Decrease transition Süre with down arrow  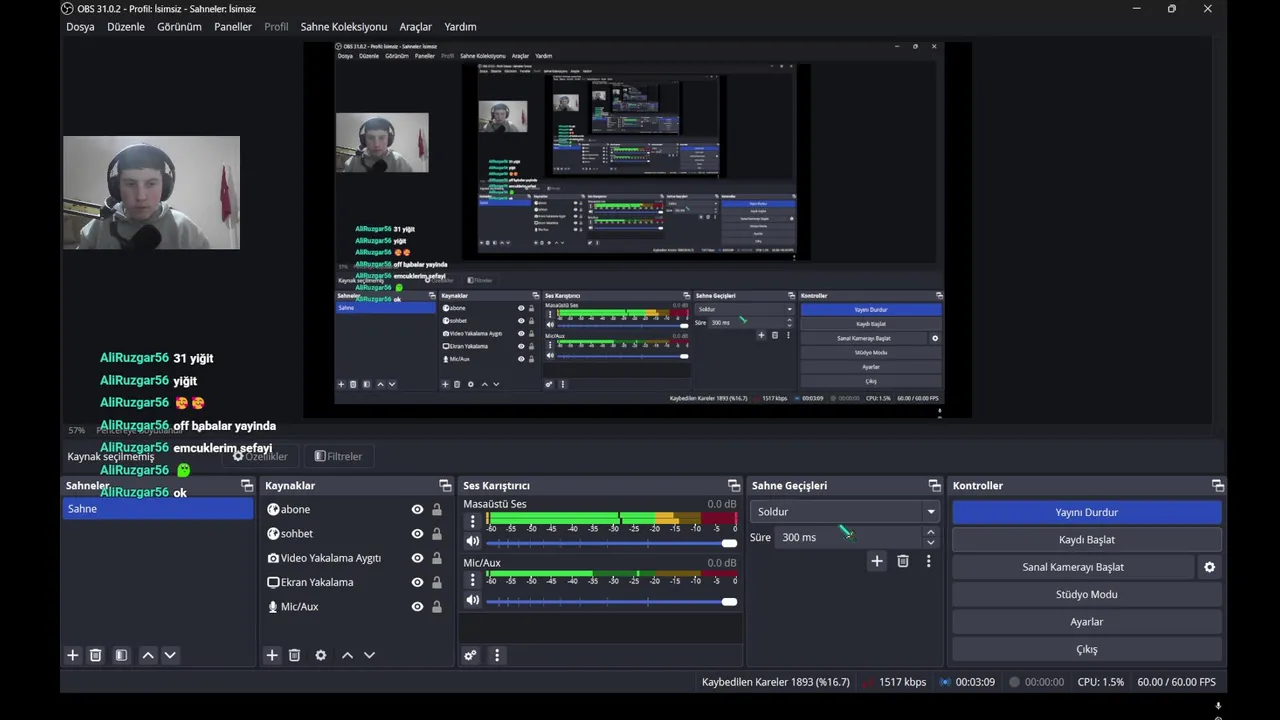coord(931,543)
